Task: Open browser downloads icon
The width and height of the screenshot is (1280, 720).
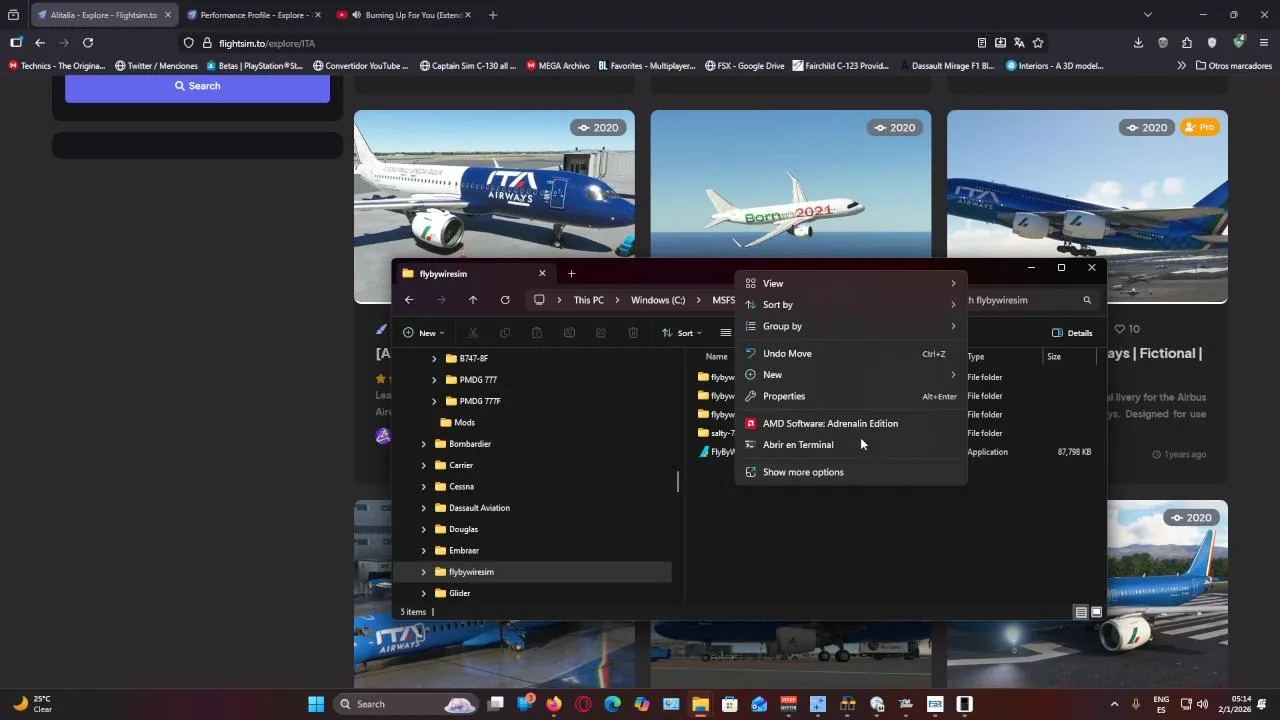Action: 1138,43
